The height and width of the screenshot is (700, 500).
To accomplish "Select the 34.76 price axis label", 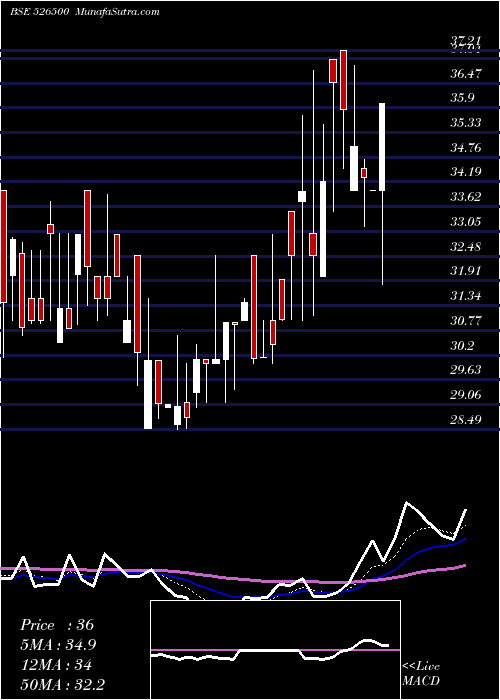I will pos(466,147).
